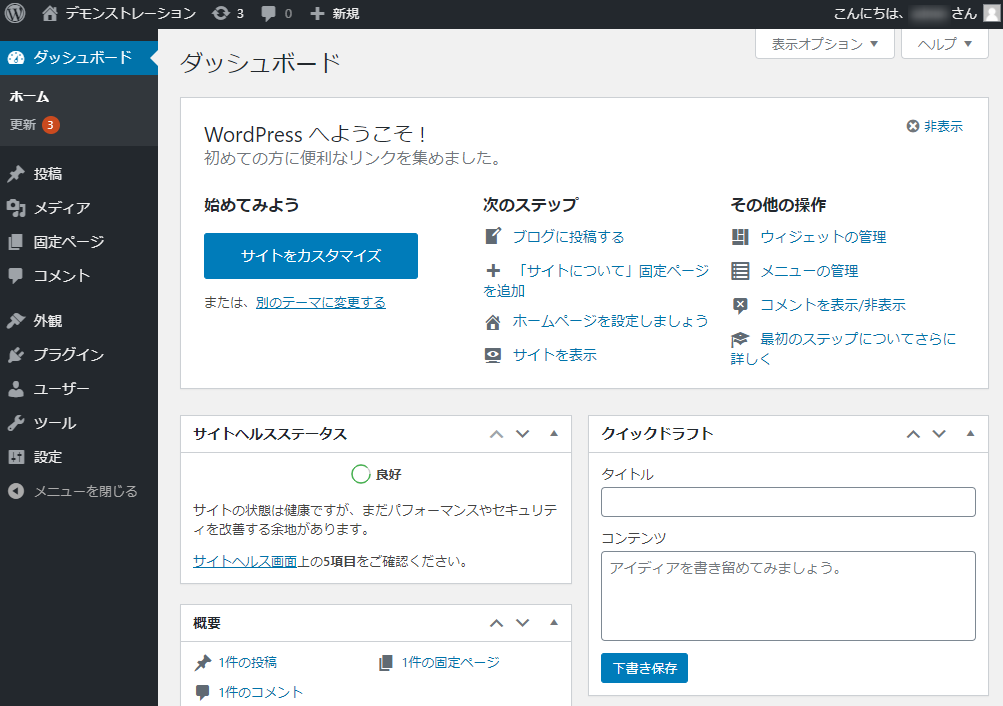Click the ツール wrench icon in sidebar
This screenshot has width=1003, height=706.
(x=16, y=423)
